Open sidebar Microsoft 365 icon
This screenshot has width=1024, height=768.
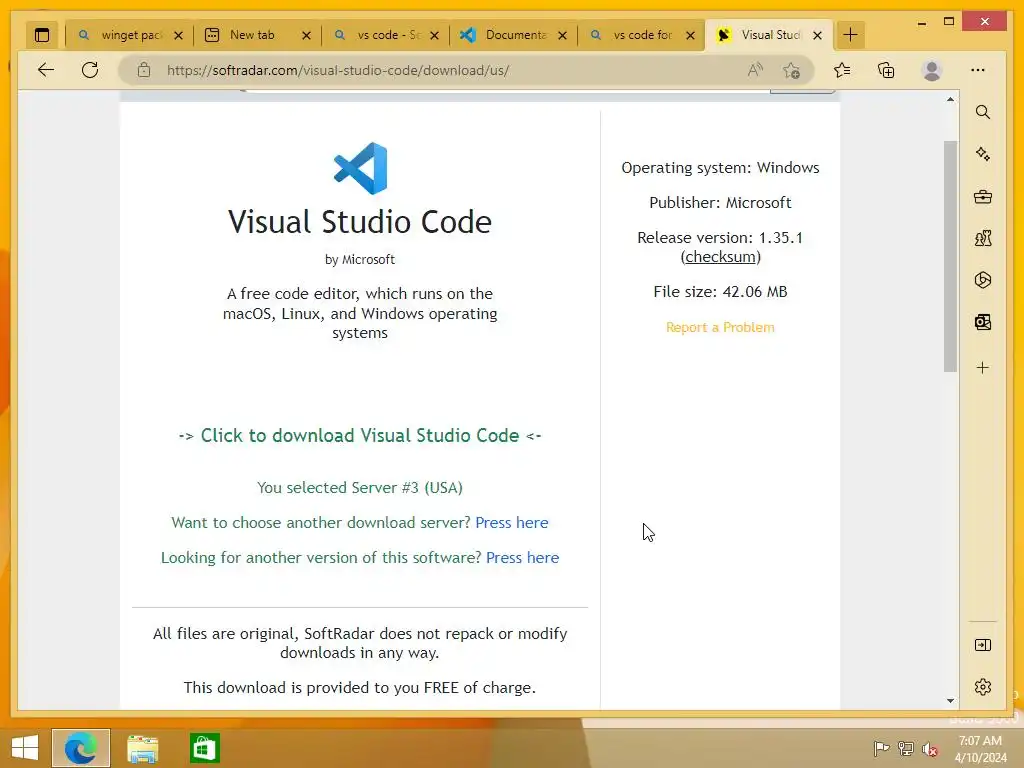click(983, 280)
